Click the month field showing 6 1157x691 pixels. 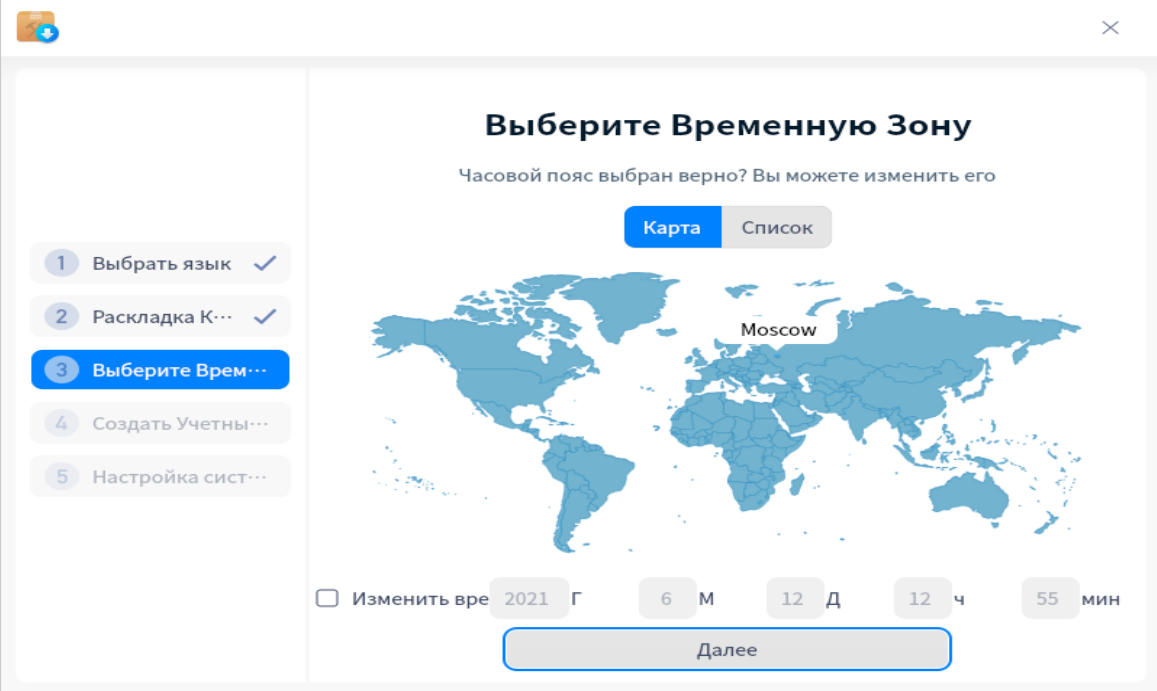click(667, 599)
